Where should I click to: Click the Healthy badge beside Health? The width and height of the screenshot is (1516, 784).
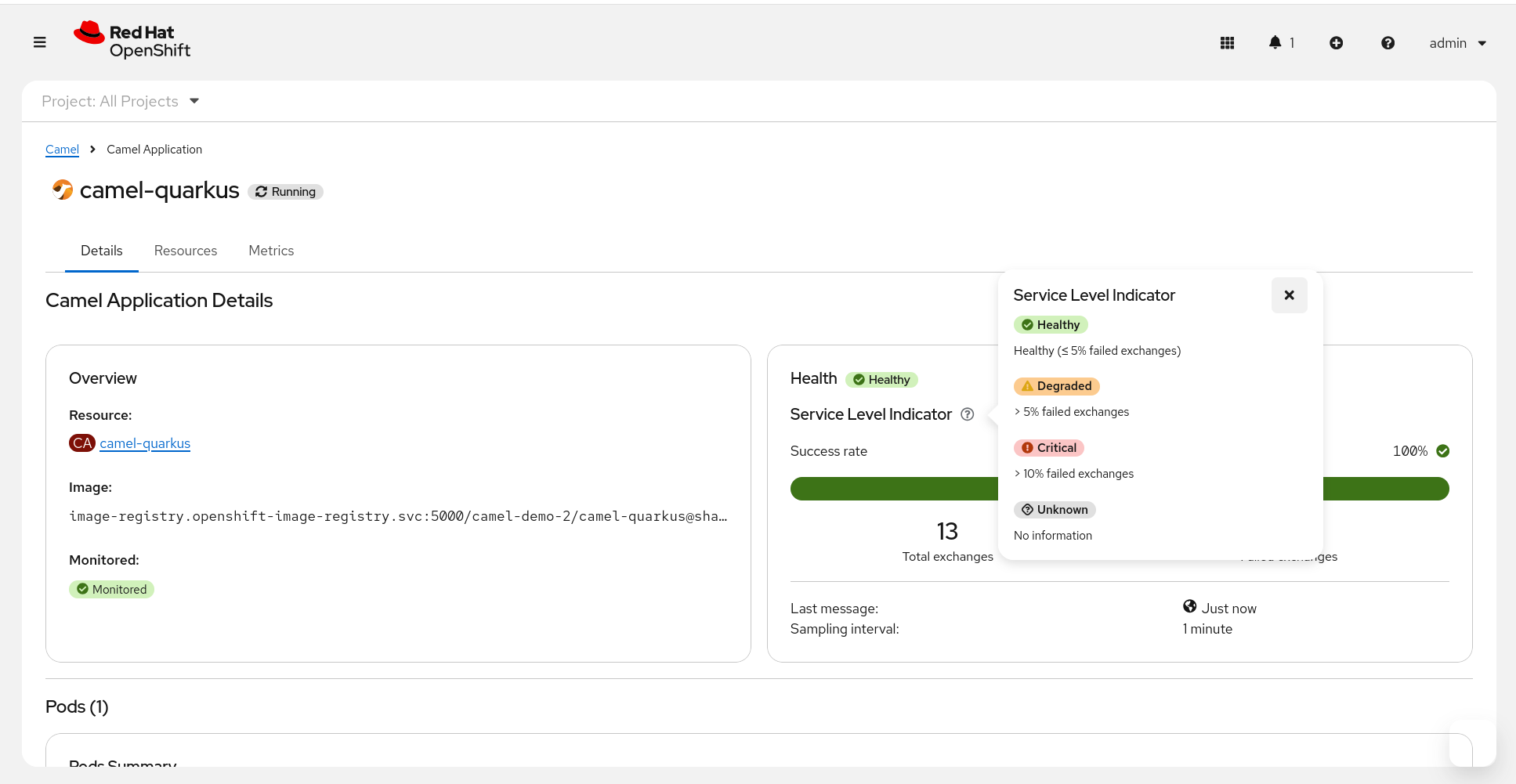pos(881,380)
